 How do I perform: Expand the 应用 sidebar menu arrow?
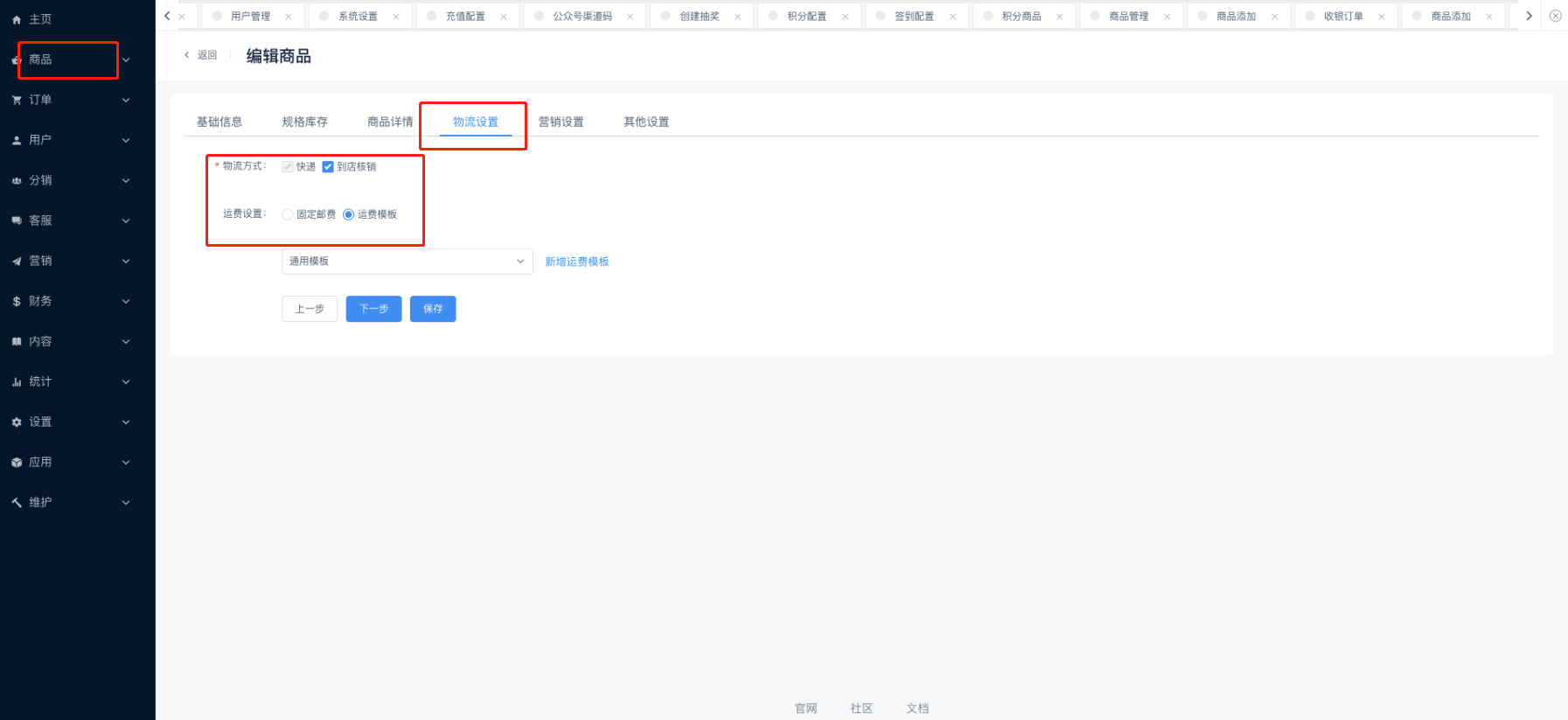[126, 463]
